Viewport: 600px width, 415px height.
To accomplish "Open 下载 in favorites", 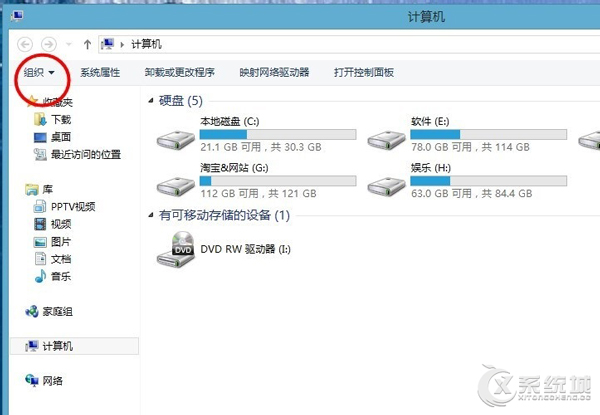I will pos(61,119).
